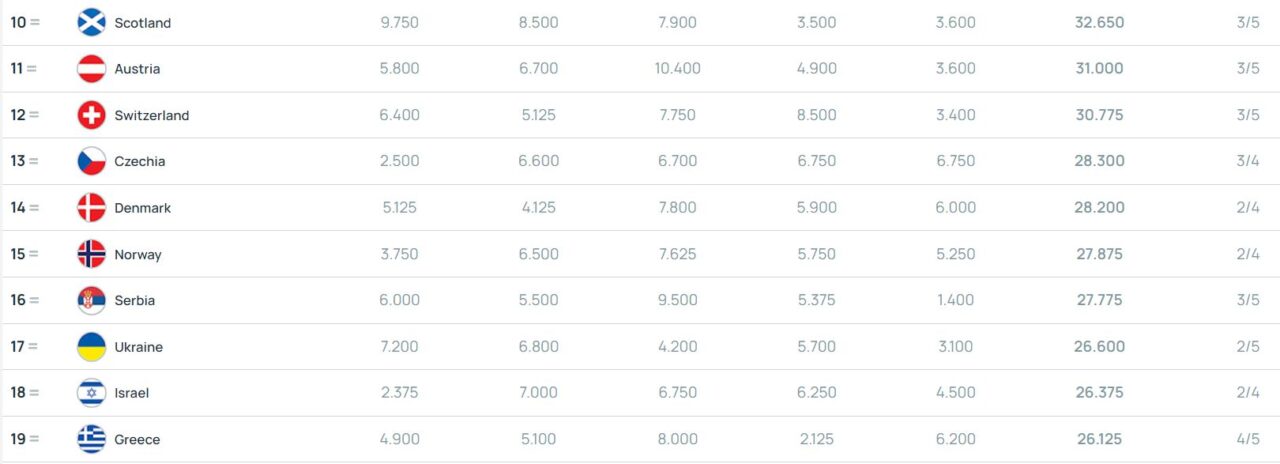Click the Czechia flag icon

coord(91,161)
